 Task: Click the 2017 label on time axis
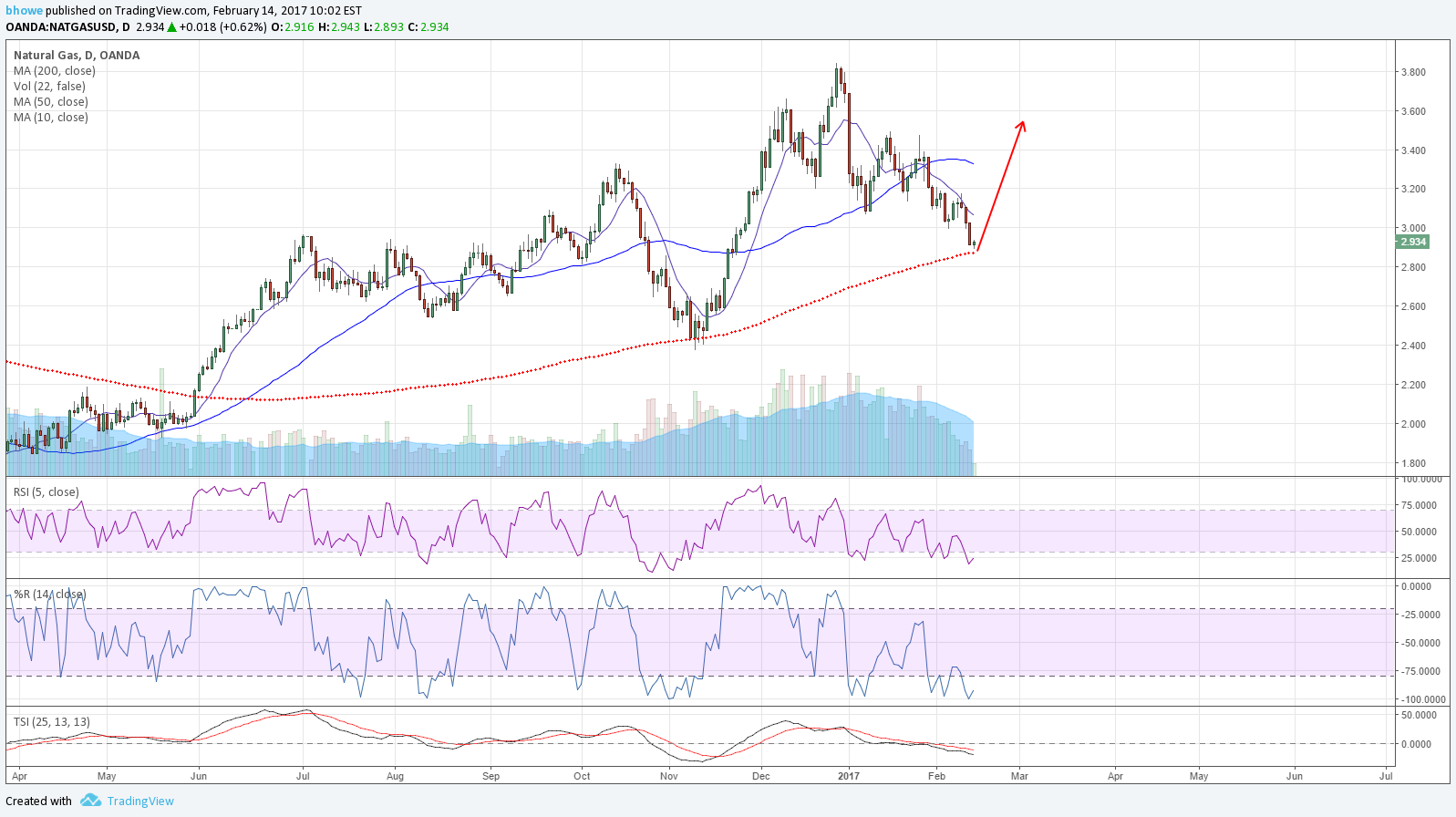[849, 776]
